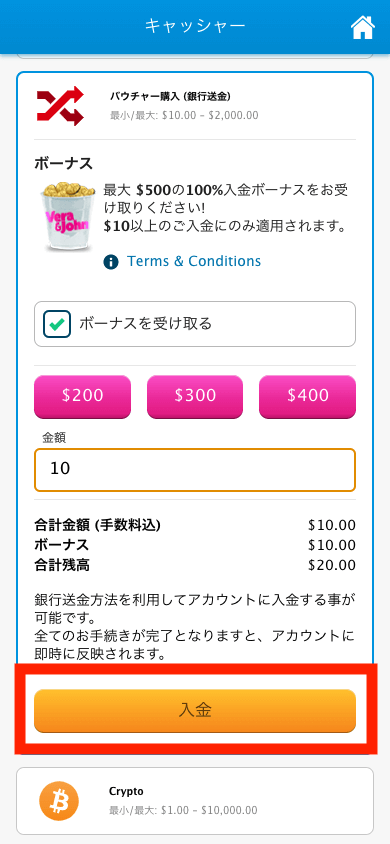390x844 pixels.
Task: Click the orange 入金 deposit button
Action: coord(195,711)
